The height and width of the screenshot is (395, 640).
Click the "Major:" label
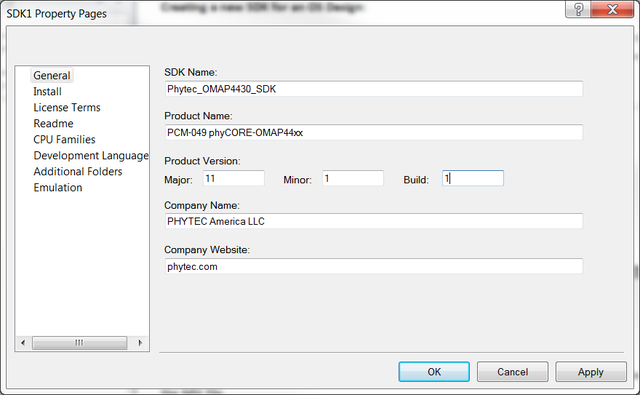pyautogui.click(x=178, y=180)
